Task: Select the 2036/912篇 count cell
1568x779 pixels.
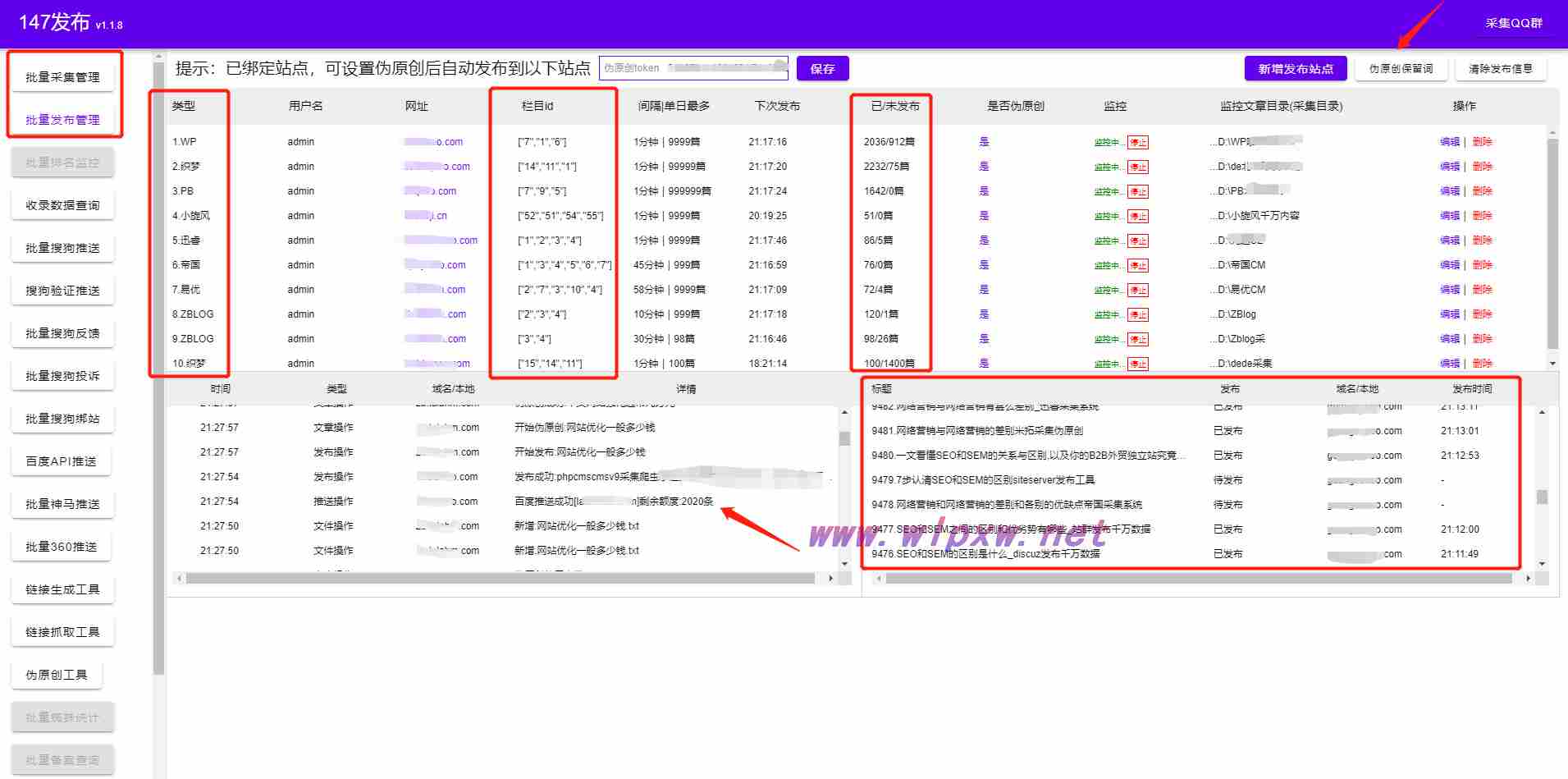Action: coord(889,142)
